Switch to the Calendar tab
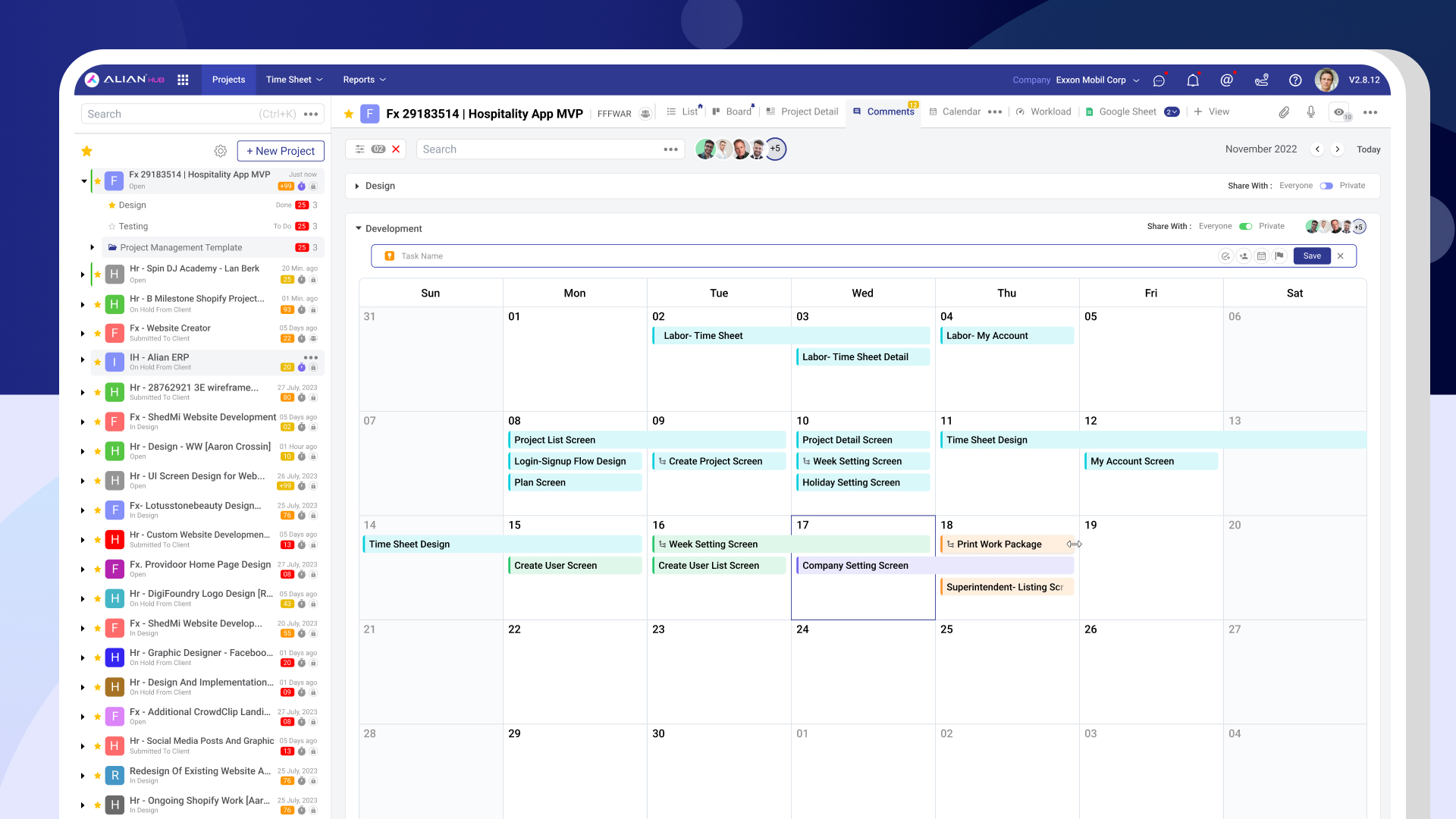The image size is (1456, 819). click(961, 111)
